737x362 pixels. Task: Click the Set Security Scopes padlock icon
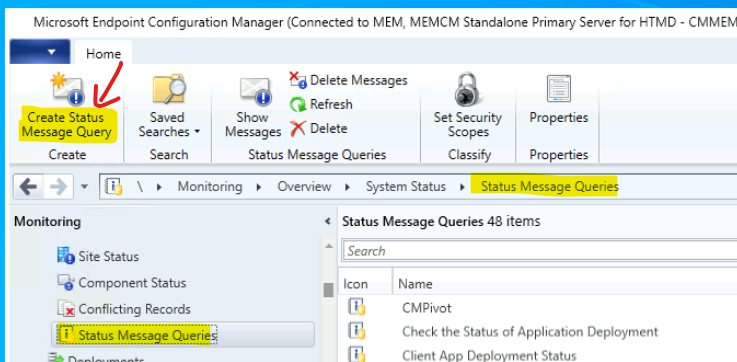point(467,89)
